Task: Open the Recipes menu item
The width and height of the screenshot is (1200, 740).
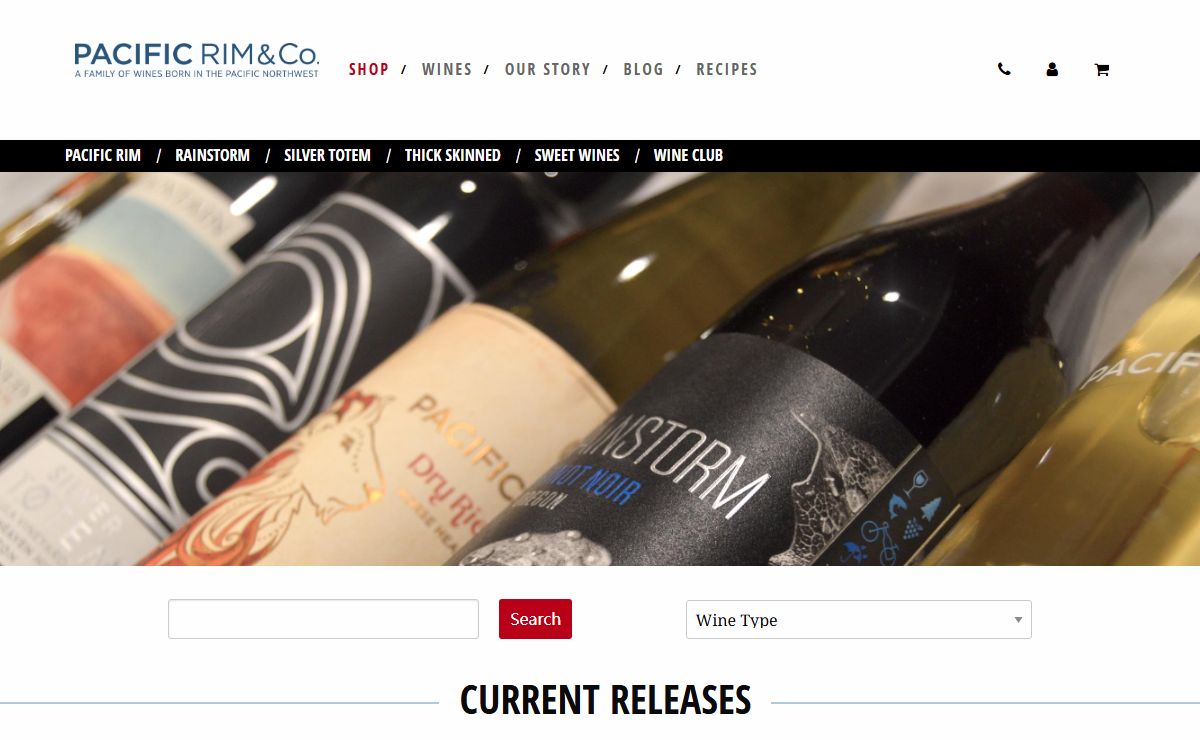Action: [x=727, y=69]
